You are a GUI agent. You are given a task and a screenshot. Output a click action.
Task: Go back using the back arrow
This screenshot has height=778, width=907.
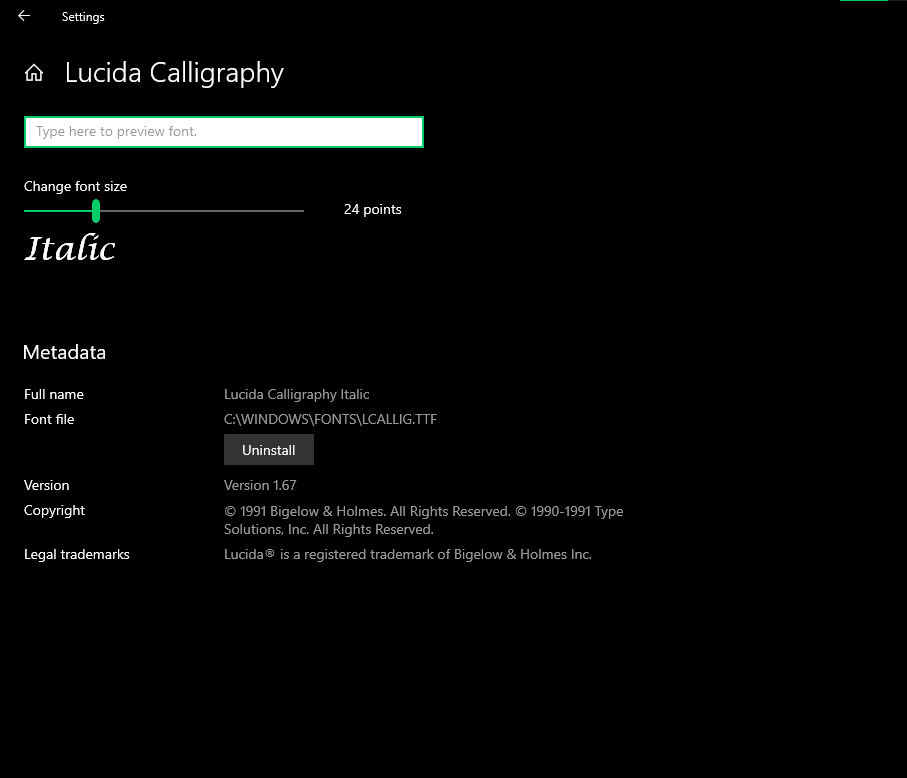[24, 16]
